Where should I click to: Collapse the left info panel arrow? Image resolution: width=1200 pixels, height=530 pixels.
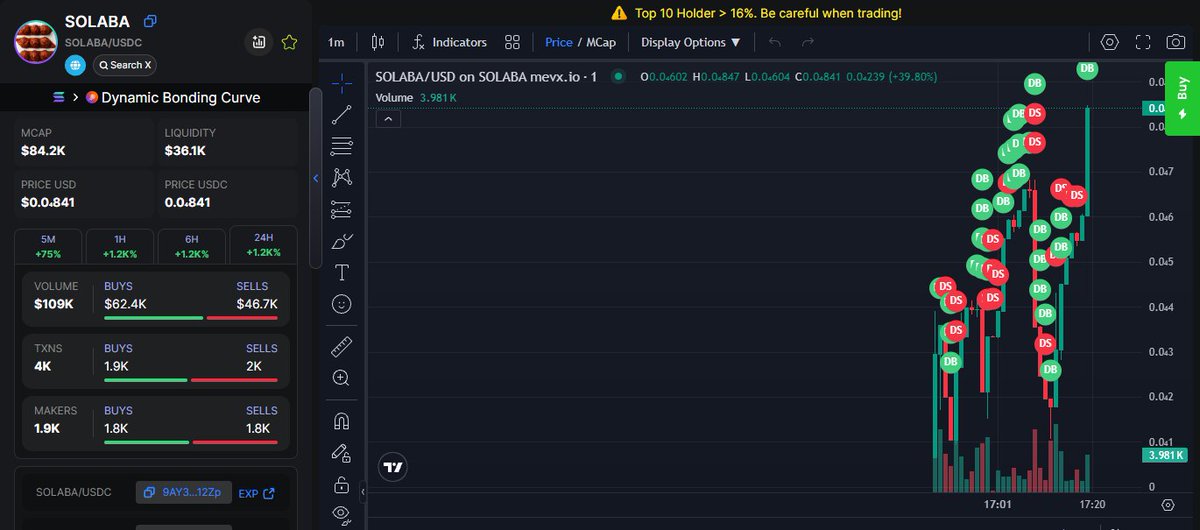[x=316, y=178]
